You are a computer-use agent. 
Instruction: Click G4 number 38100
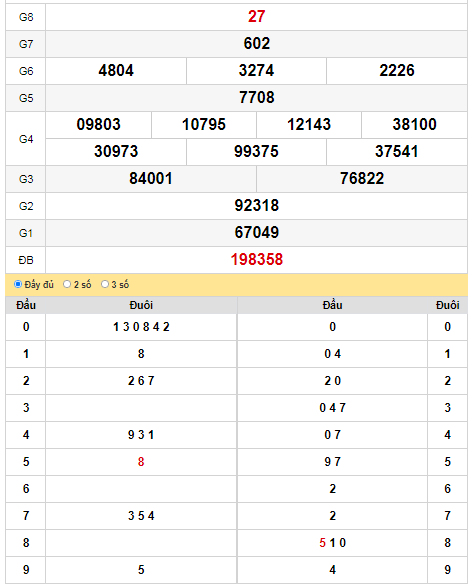(x=414, y=125)
